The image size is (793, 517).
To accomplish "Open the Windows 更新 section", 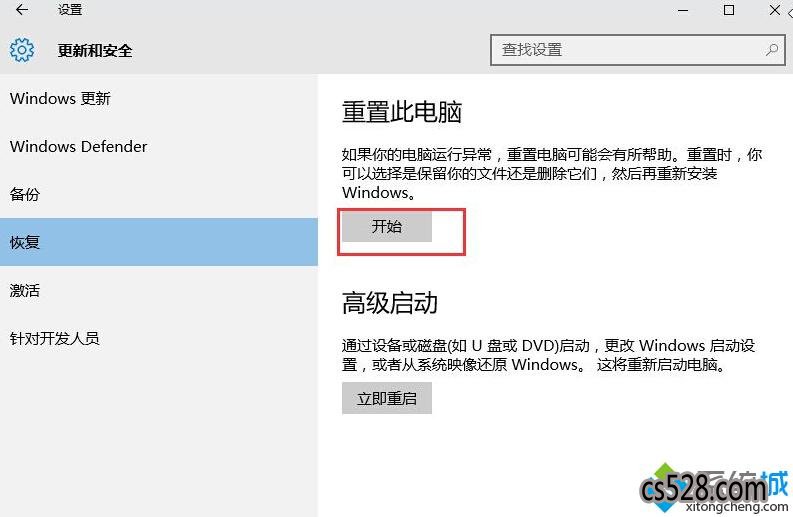I will (159, 98).
